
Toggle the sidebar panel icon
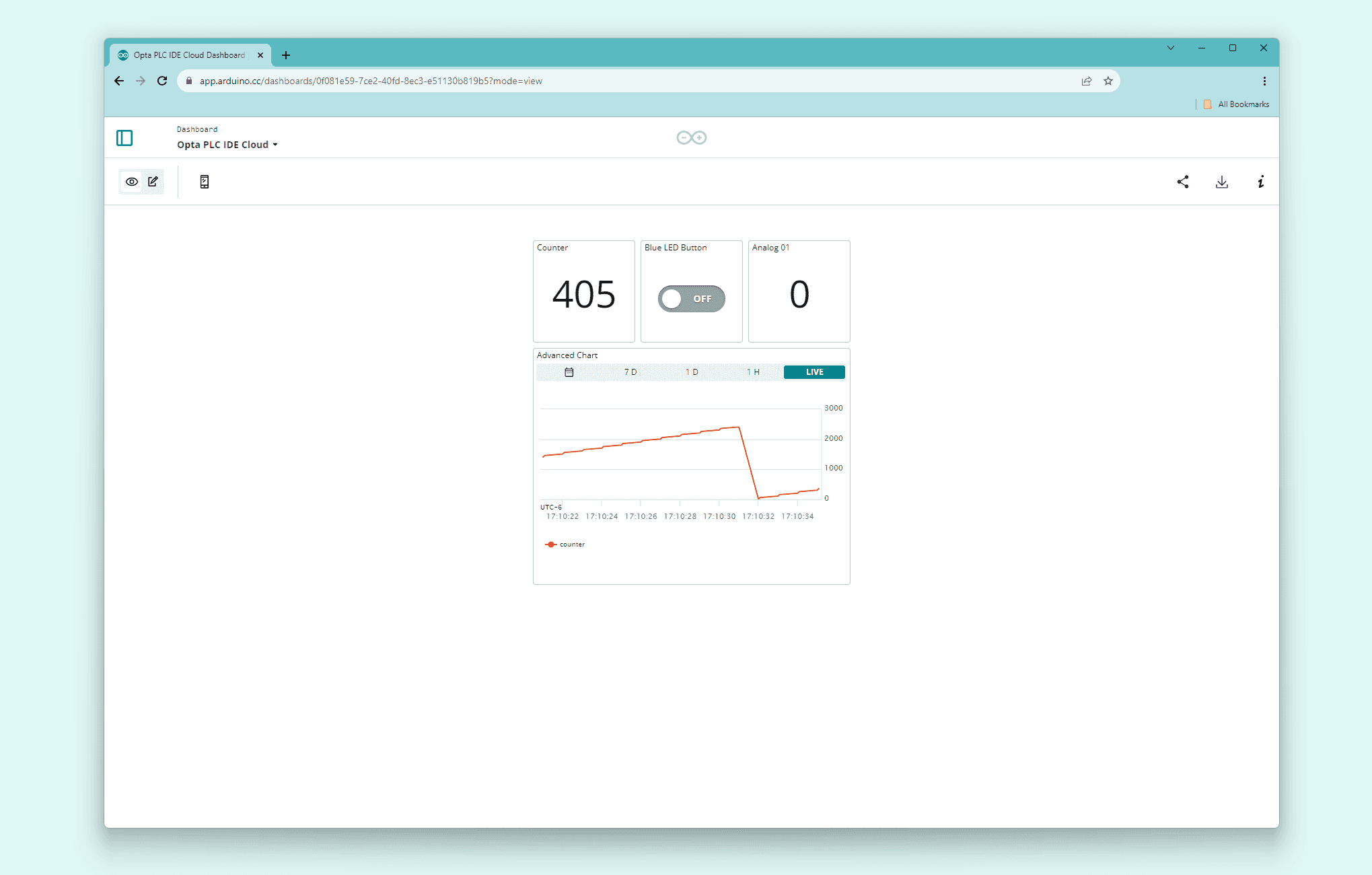point(124,138)
